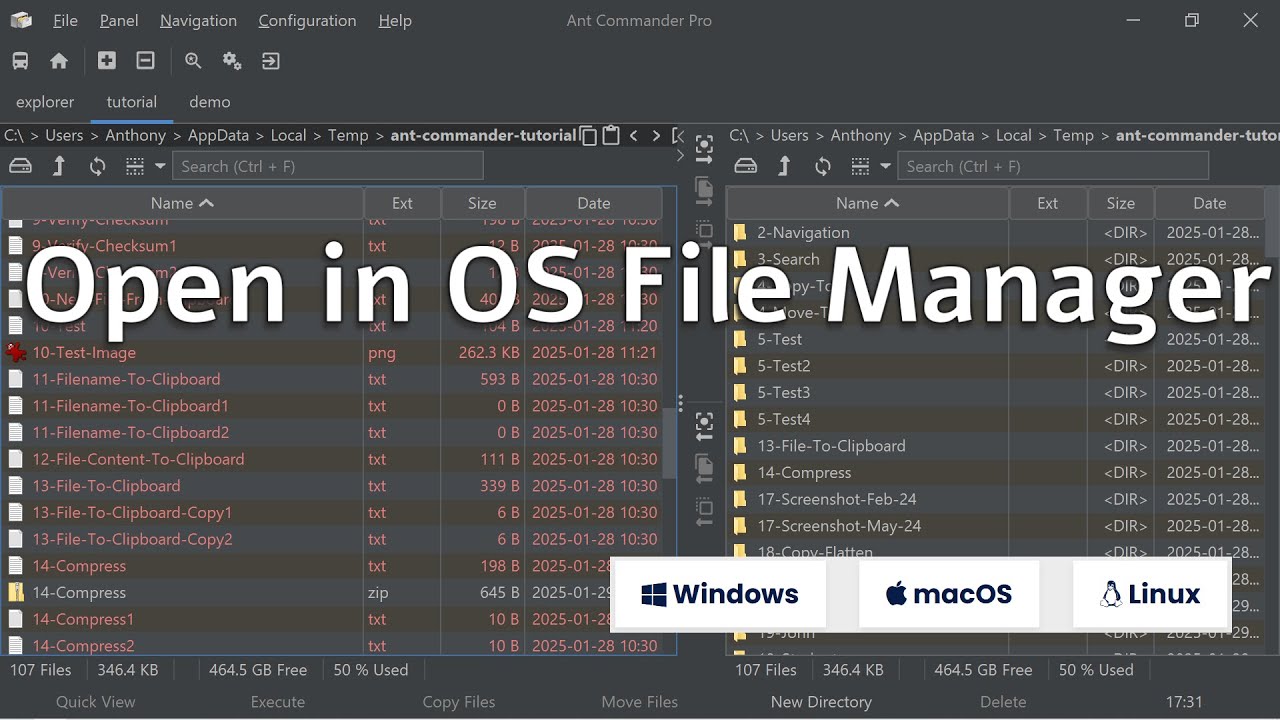This screenshot has width=1280, height=720.
Task: Focus the left panel search field
Action: tap(328, 166)
